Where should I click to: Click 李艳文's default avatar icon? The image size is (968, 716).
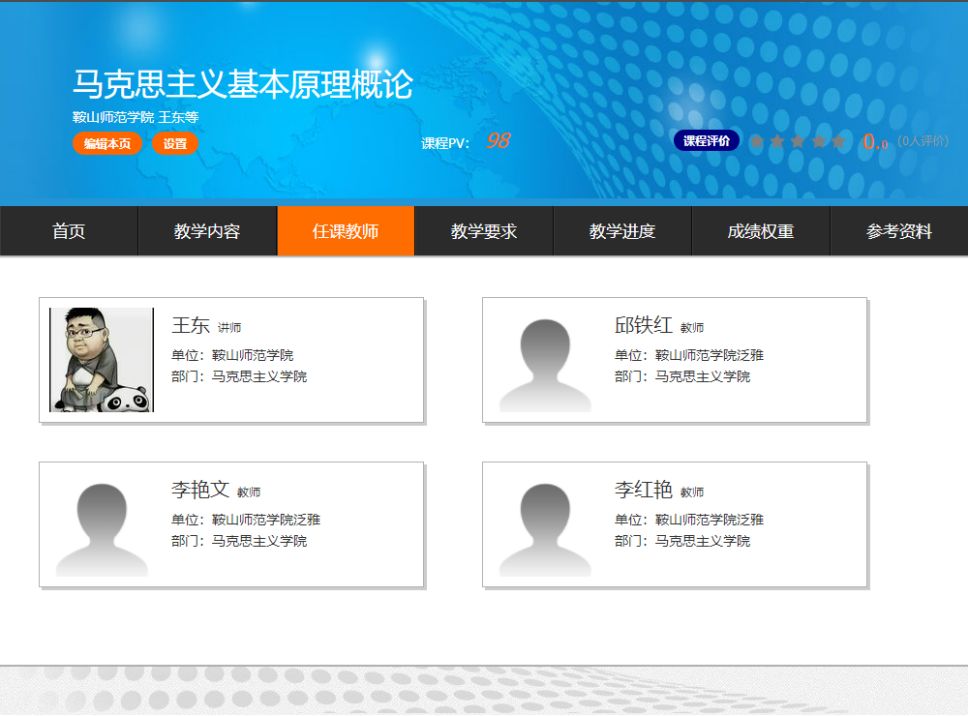(x=101, y=529)
